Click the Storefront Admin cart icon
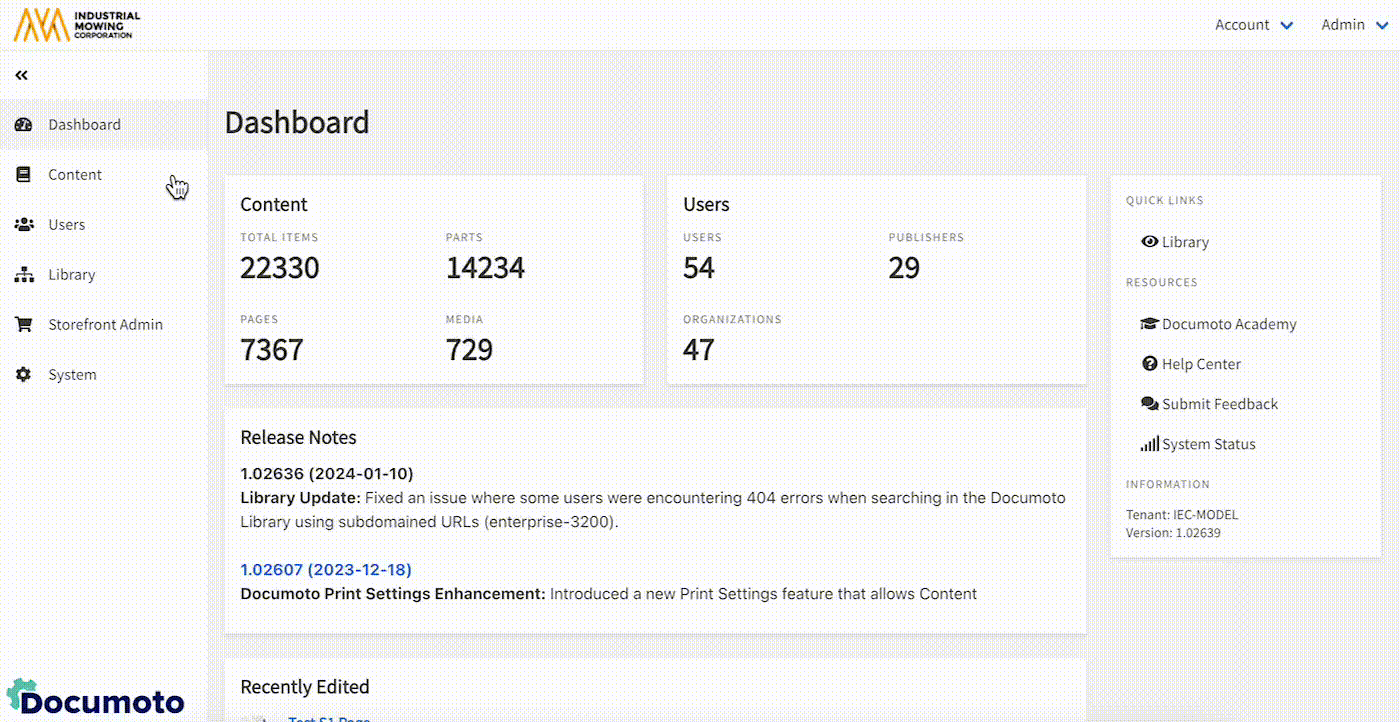This screenshot has height=722, width=1400. tap(24, 325)
